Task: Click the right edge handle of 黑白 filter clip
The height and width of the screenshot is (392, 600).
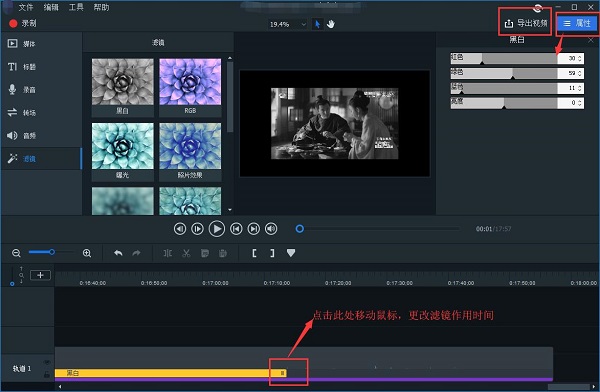Action: click(x=283, y=373)
